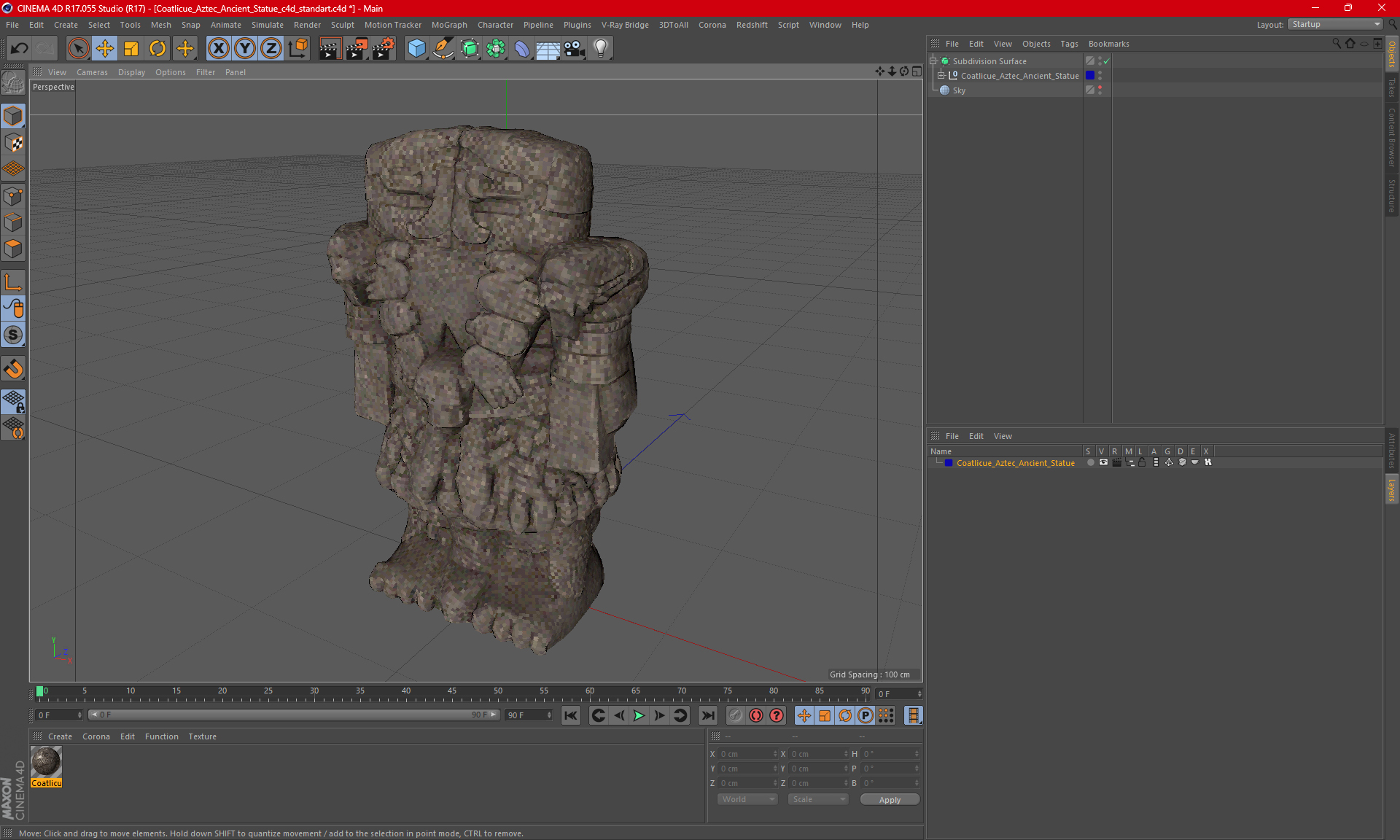Viewport: 1400px width, 840px height.
Task: Switch to Edges mode
Action: [x=13, y=222]
